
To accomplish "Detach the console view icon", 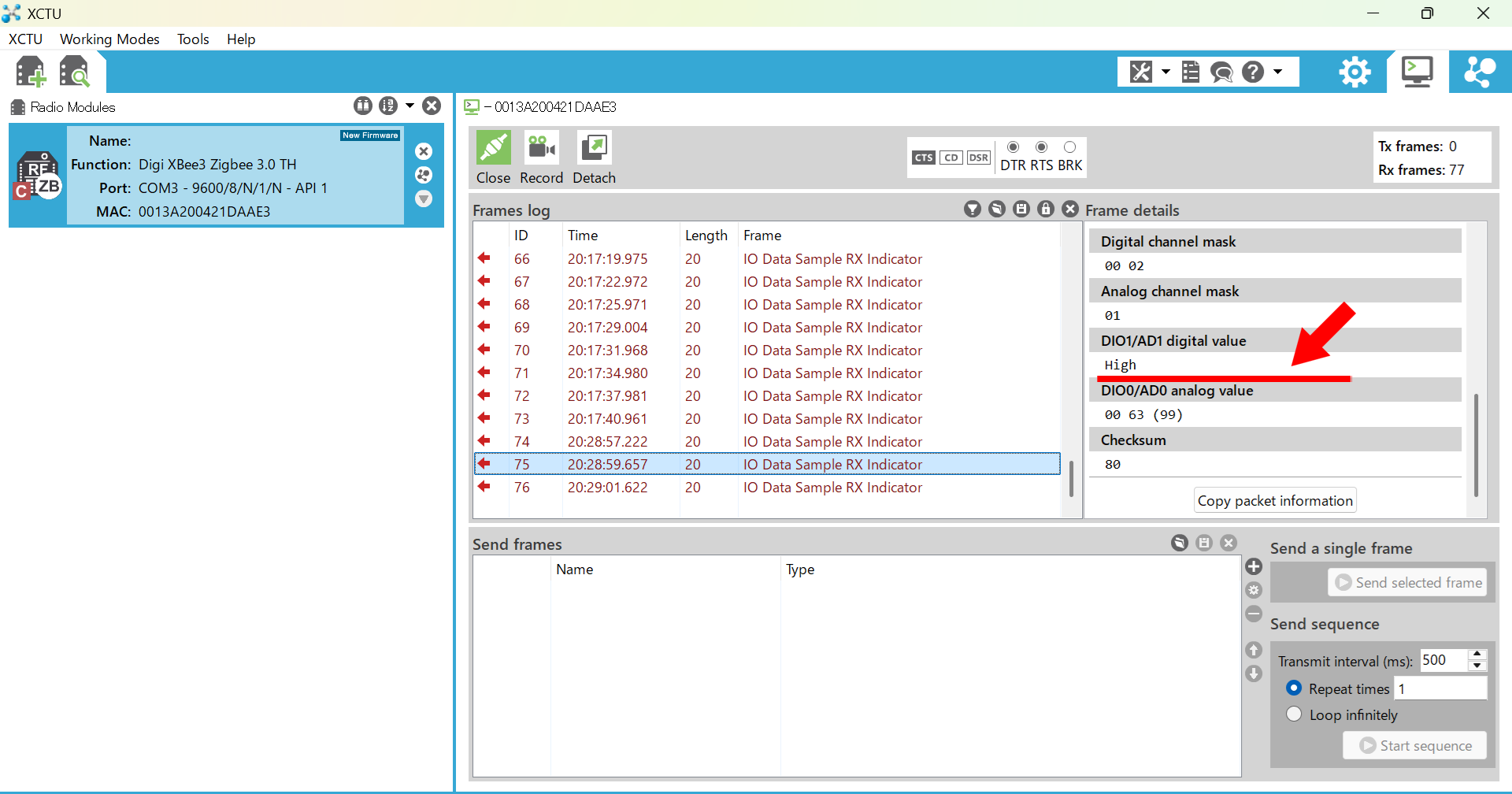I will coord(595,148).
